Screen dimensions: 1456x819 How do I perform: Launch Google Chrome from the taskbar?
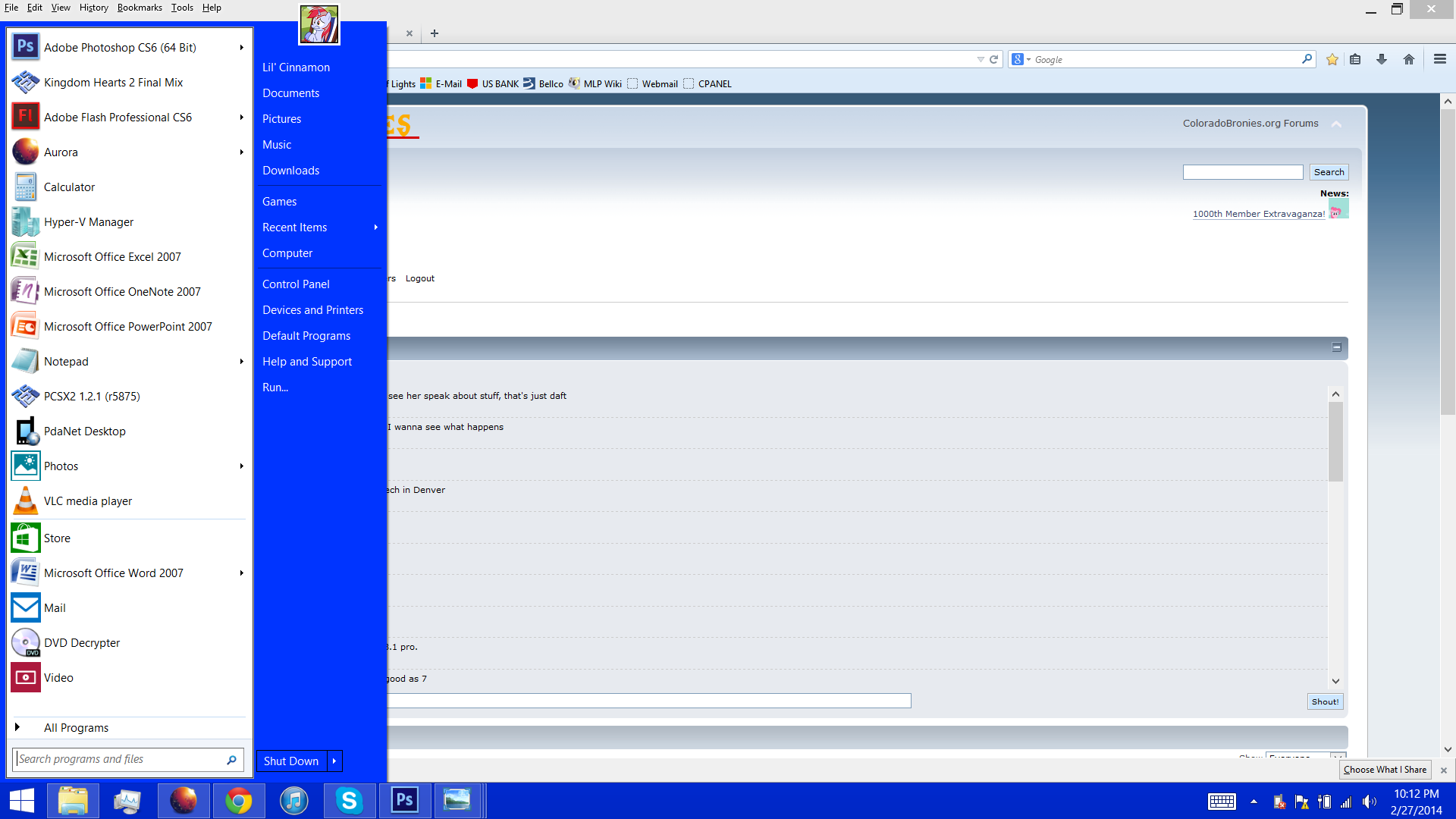[238, 801]
